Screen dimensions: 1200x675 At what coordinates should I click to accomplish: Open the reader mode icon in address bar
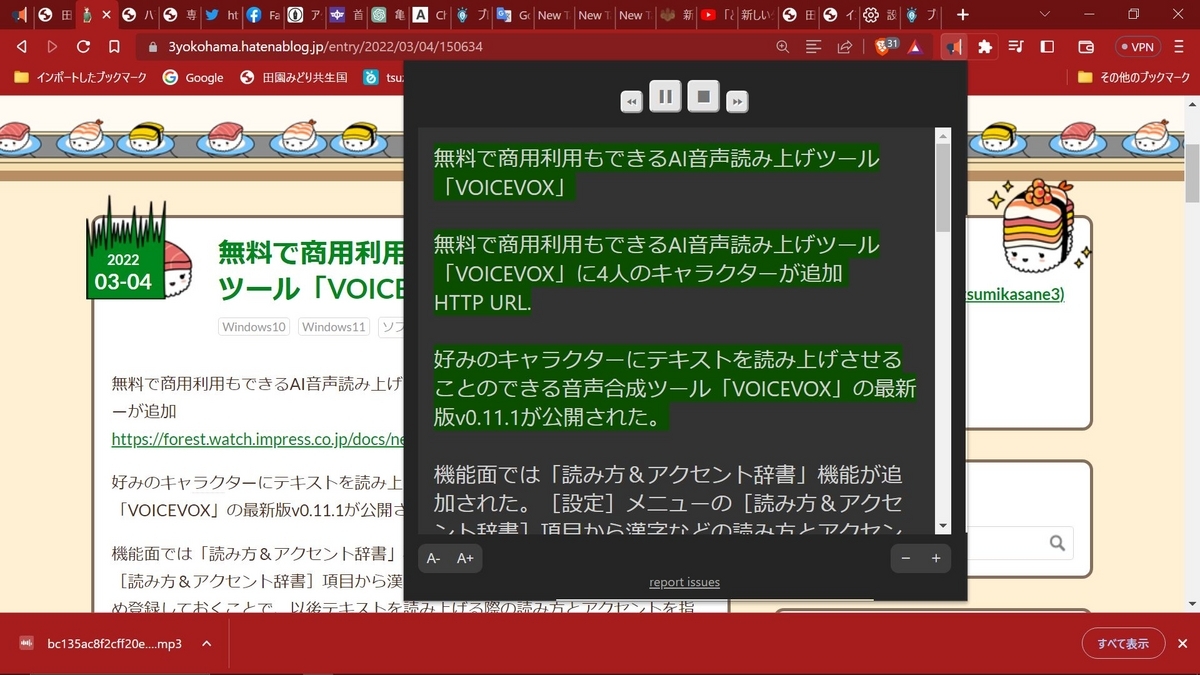(x=814, y=46)
